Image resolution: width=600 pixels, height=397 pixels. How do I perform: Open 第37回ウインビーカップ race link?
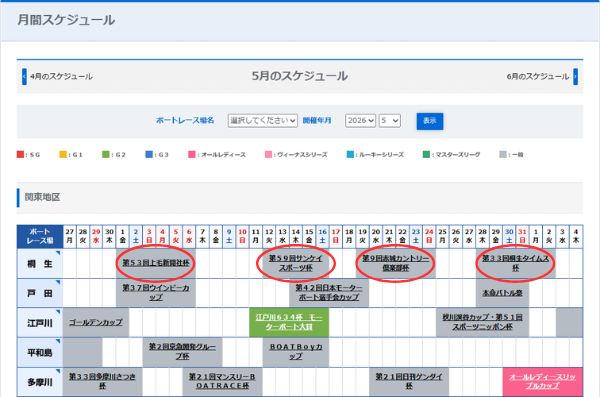[x=156, y=292]
